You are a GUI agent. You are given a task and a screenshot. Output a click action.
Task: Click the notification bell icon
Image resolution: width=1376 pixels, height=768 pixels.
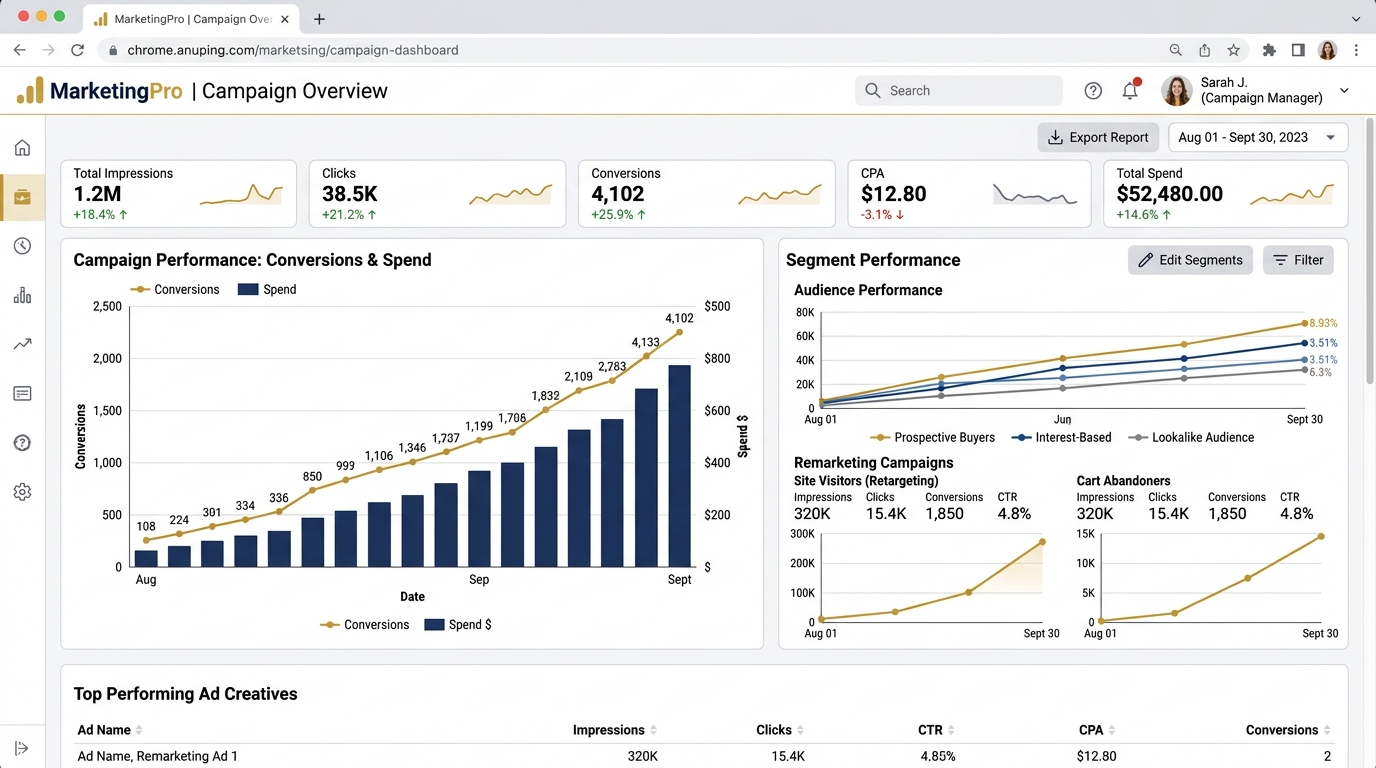tap(1130, 90)
